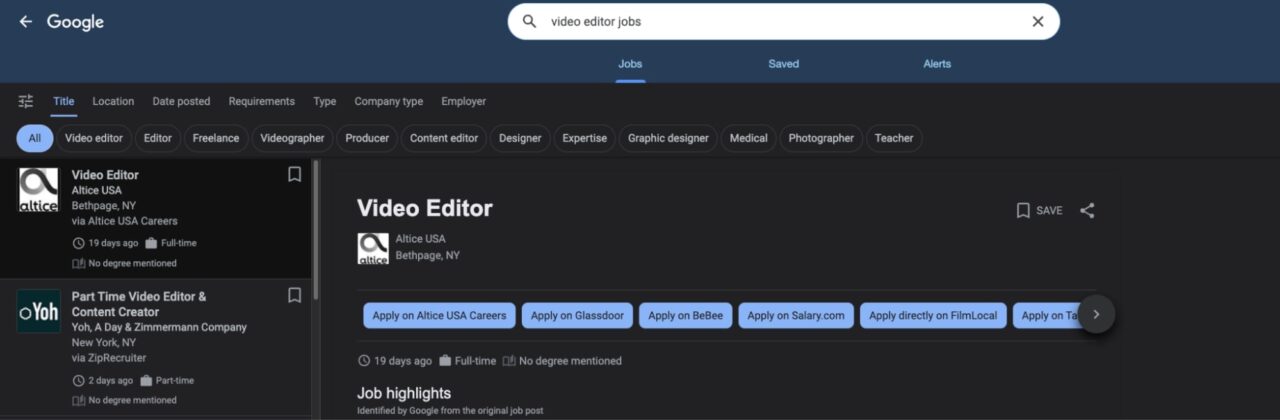Filter by Video editor chip
Viewport: 1280px width, 420px height.
tap(94, 138)
